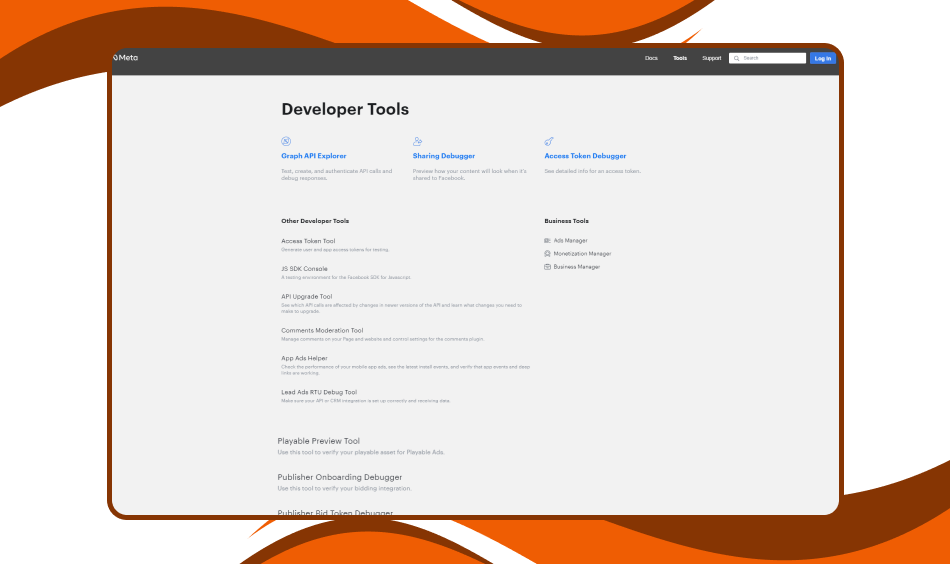Open the App Ads Helper link

pos(304,359)
